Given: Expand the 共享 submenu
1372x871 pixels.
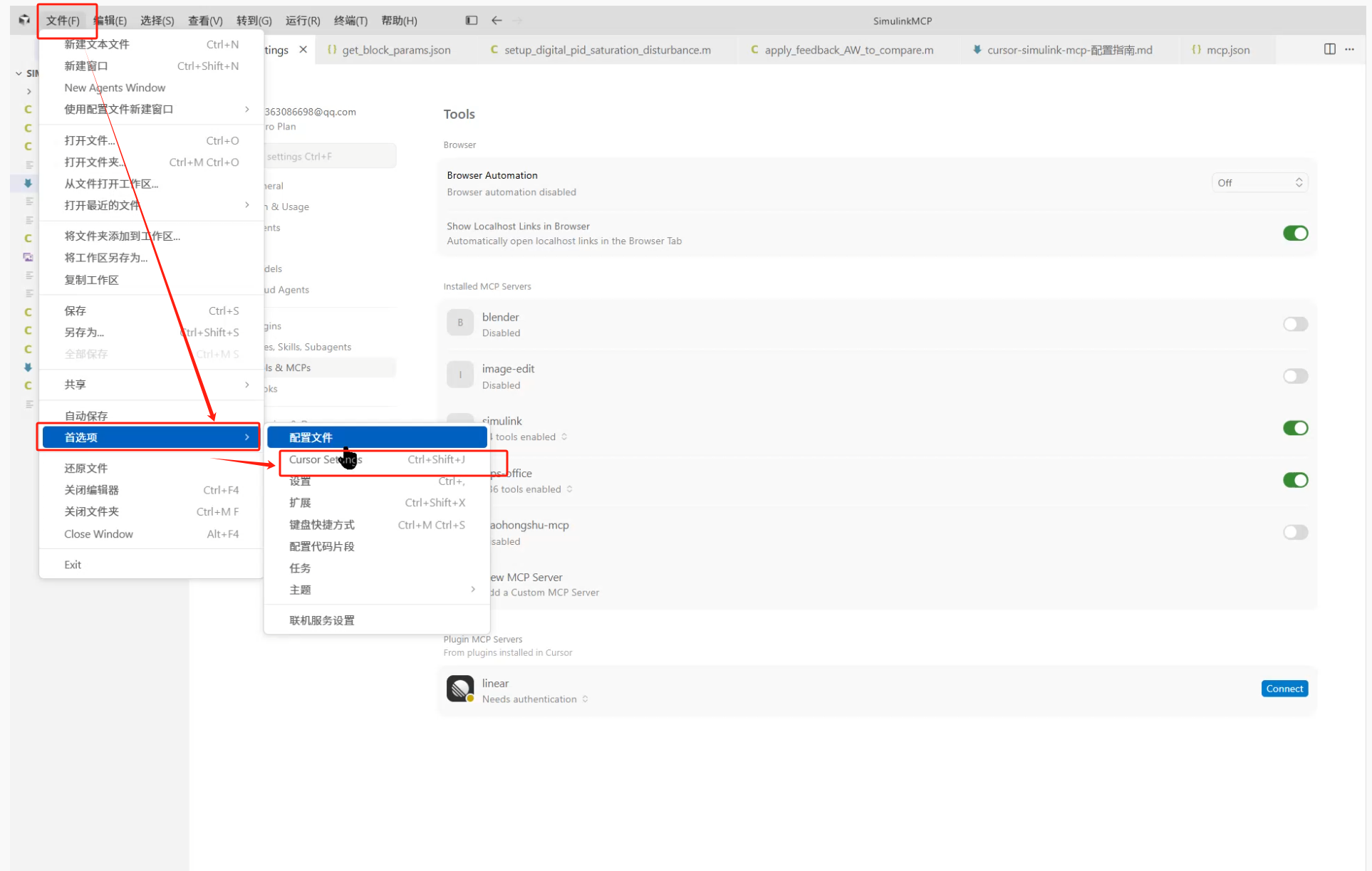Looking at the screenshot, I should [x=247, y=385].
